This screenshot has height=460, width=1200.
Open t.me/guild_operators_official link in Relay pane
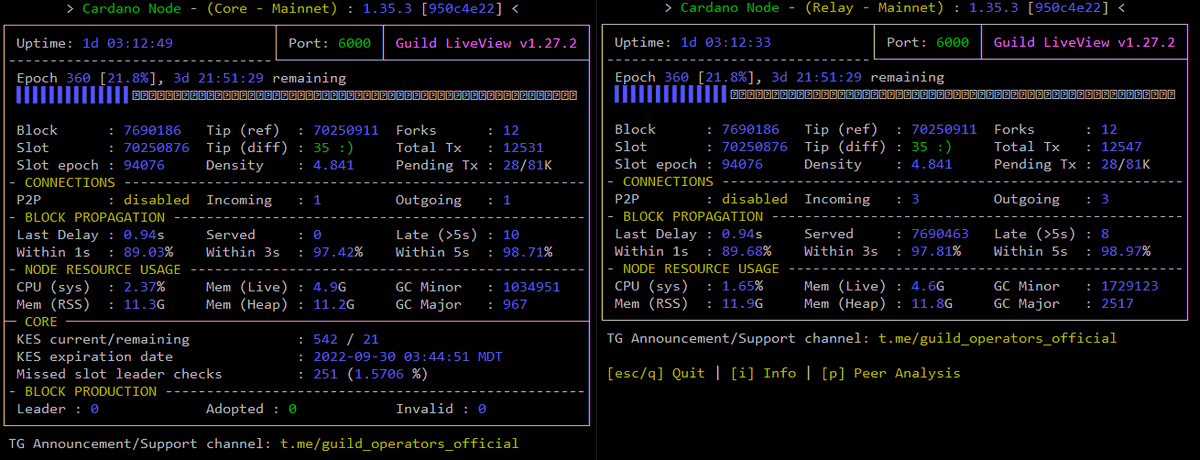(997, 338)
